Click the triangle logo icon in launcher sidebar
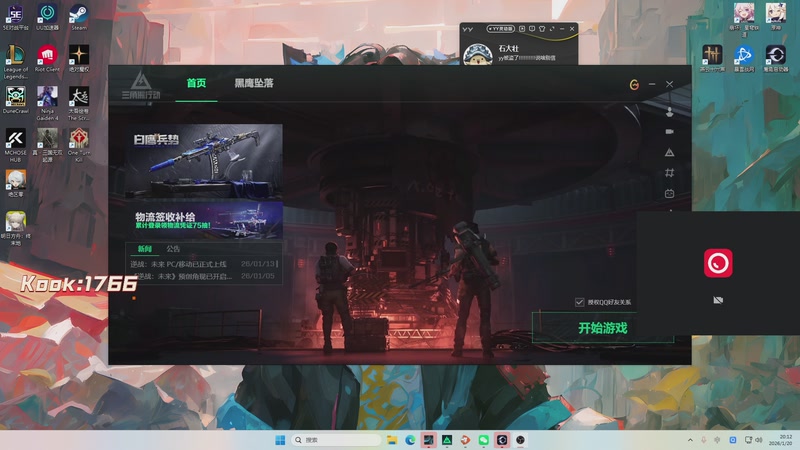 tap(669, 152)
